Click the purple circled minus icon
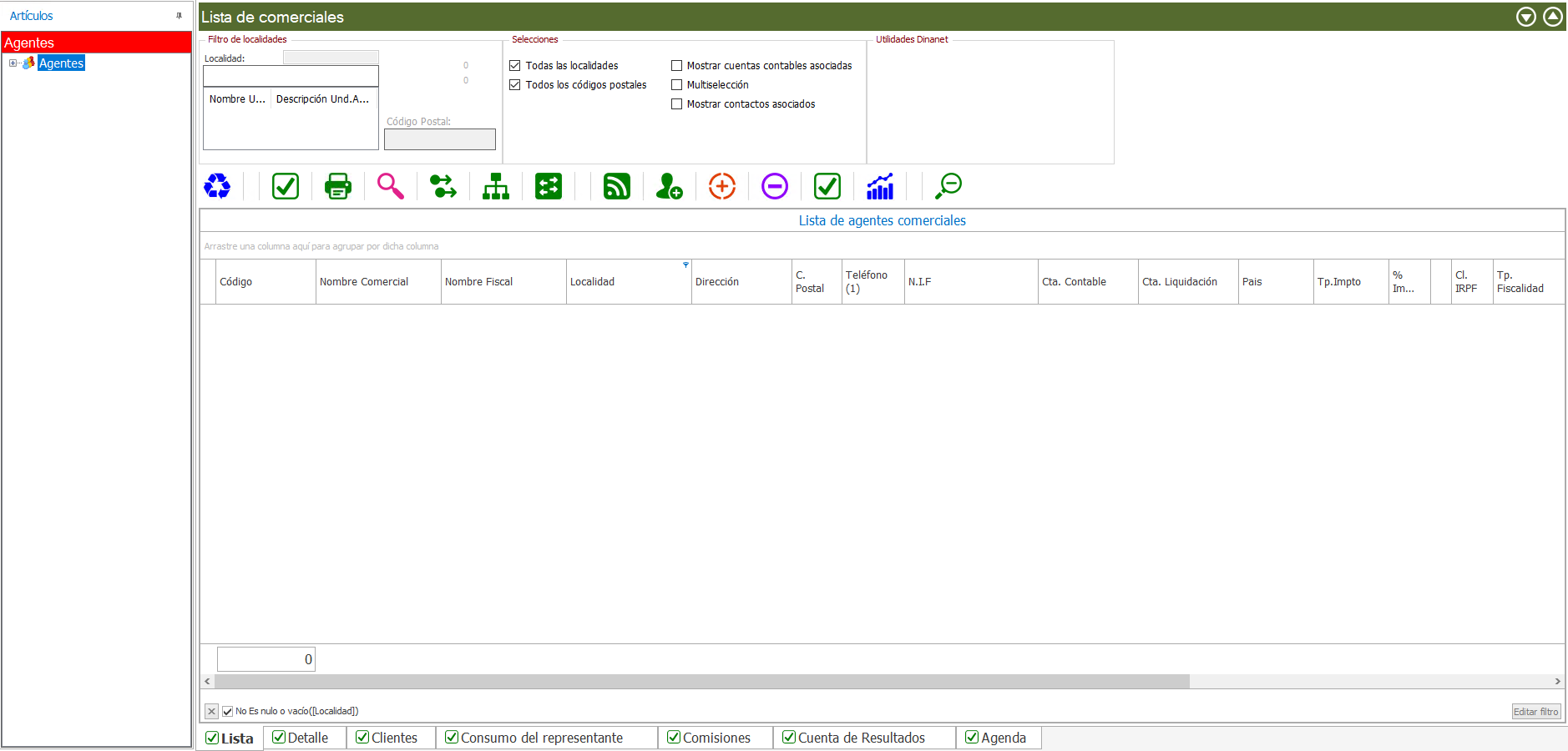 775,186
